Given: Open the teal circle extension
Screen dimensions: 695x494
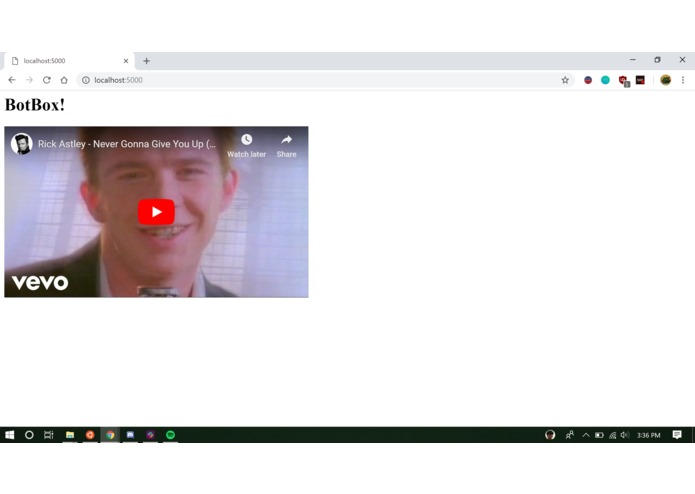Looking at the screenshot, I should point(605,80).
